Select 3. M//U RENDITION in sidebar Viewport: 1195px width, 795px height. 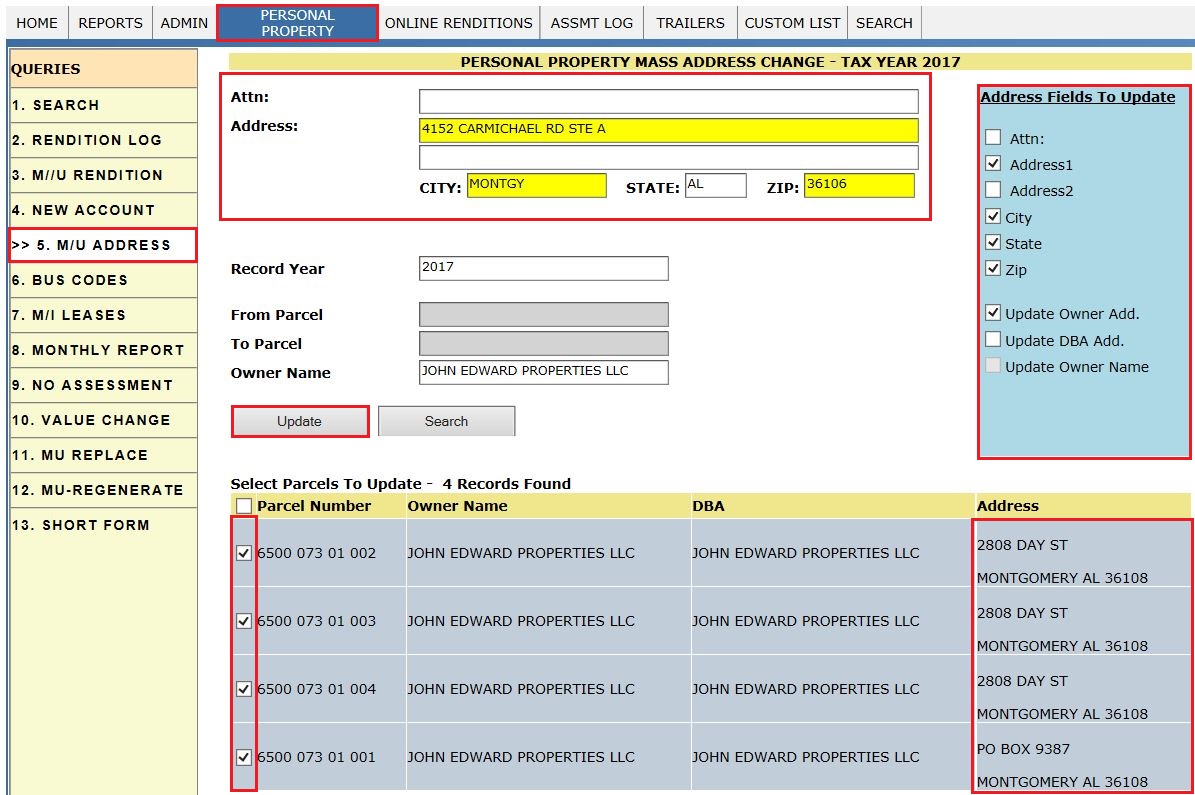pos(104,175)
